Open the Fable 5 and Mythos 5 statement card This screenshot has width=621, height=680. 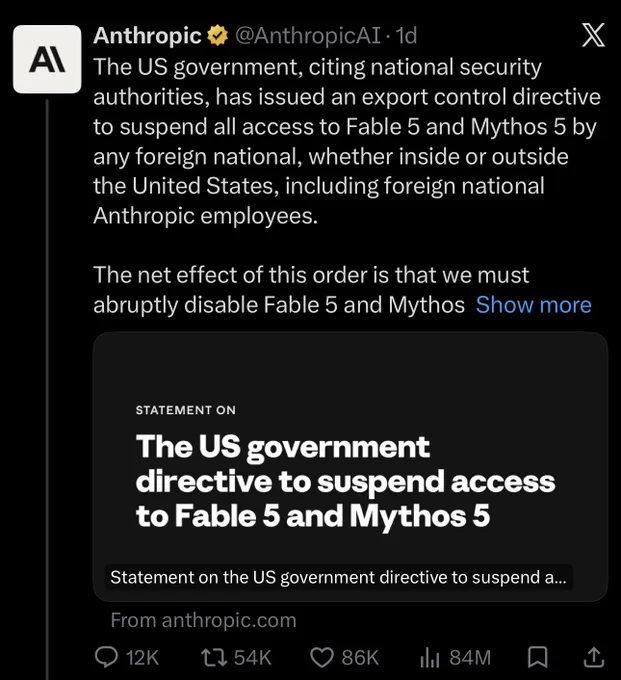pos(350,467)
